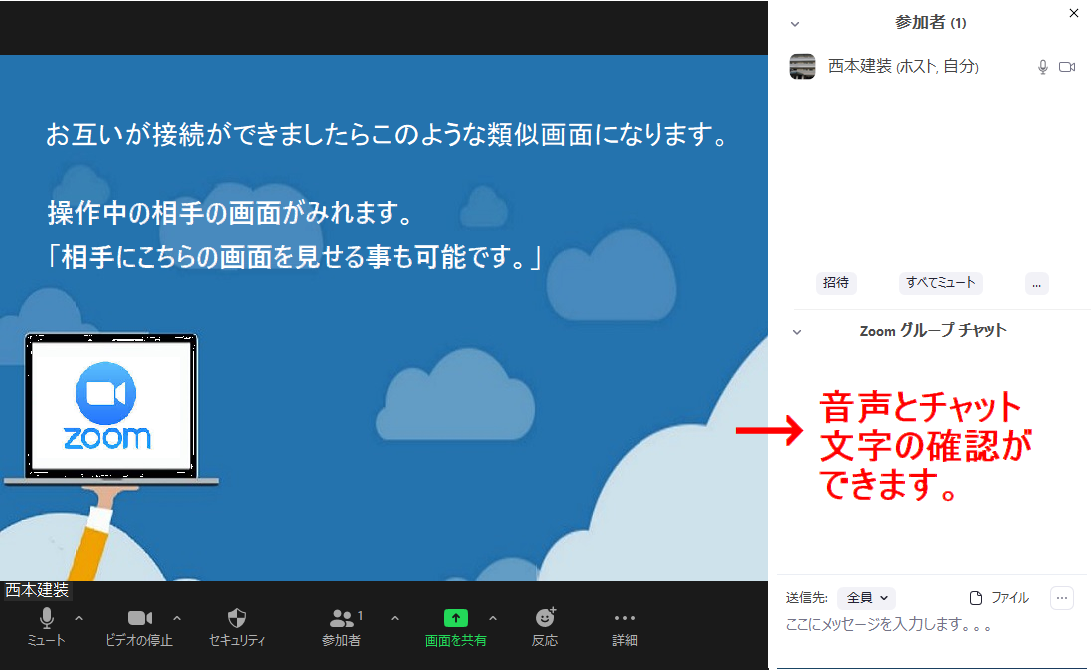Open the 全員 recipient dropdown
The width and height of the screenshot is (1092, 670).
[866, 598]
